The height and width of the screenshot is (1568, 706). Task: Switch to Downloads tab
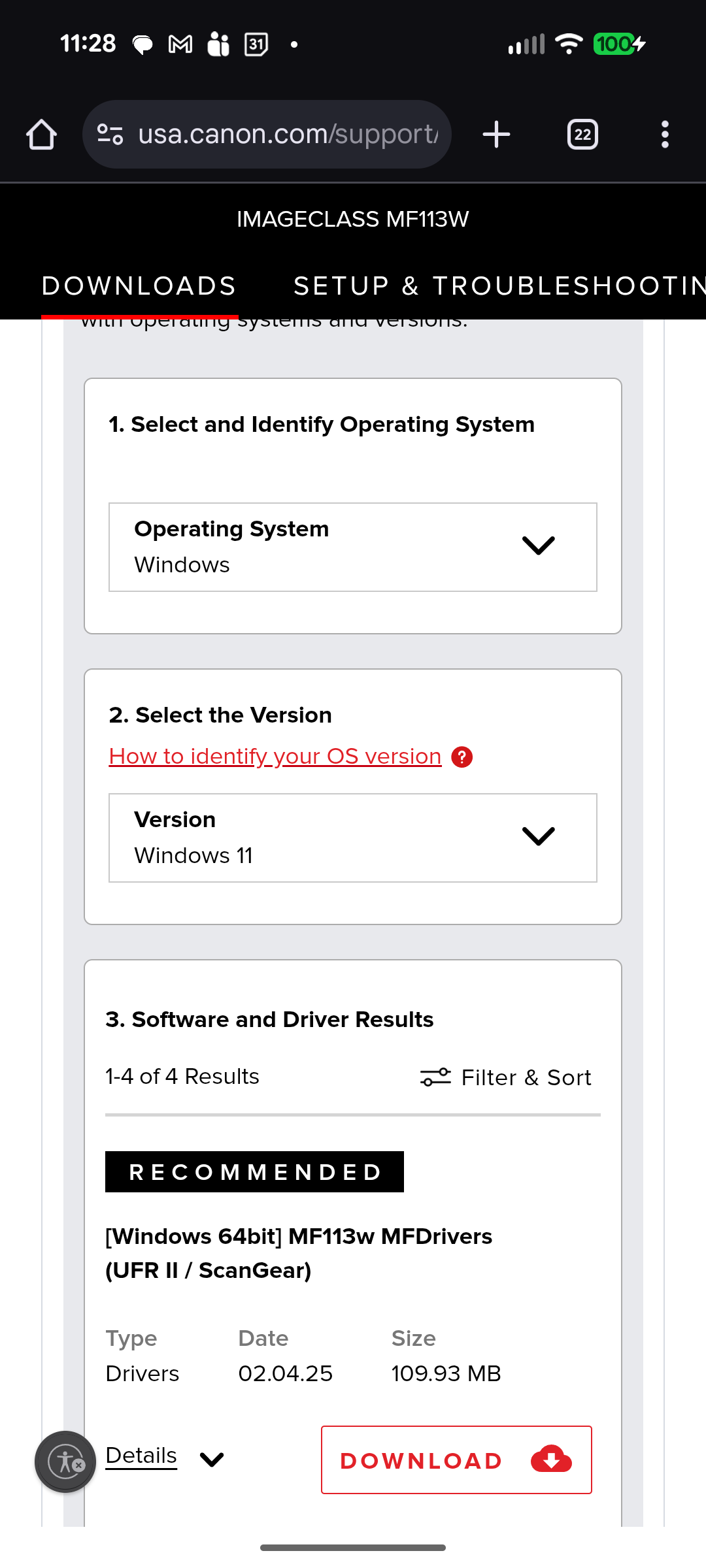139,286
